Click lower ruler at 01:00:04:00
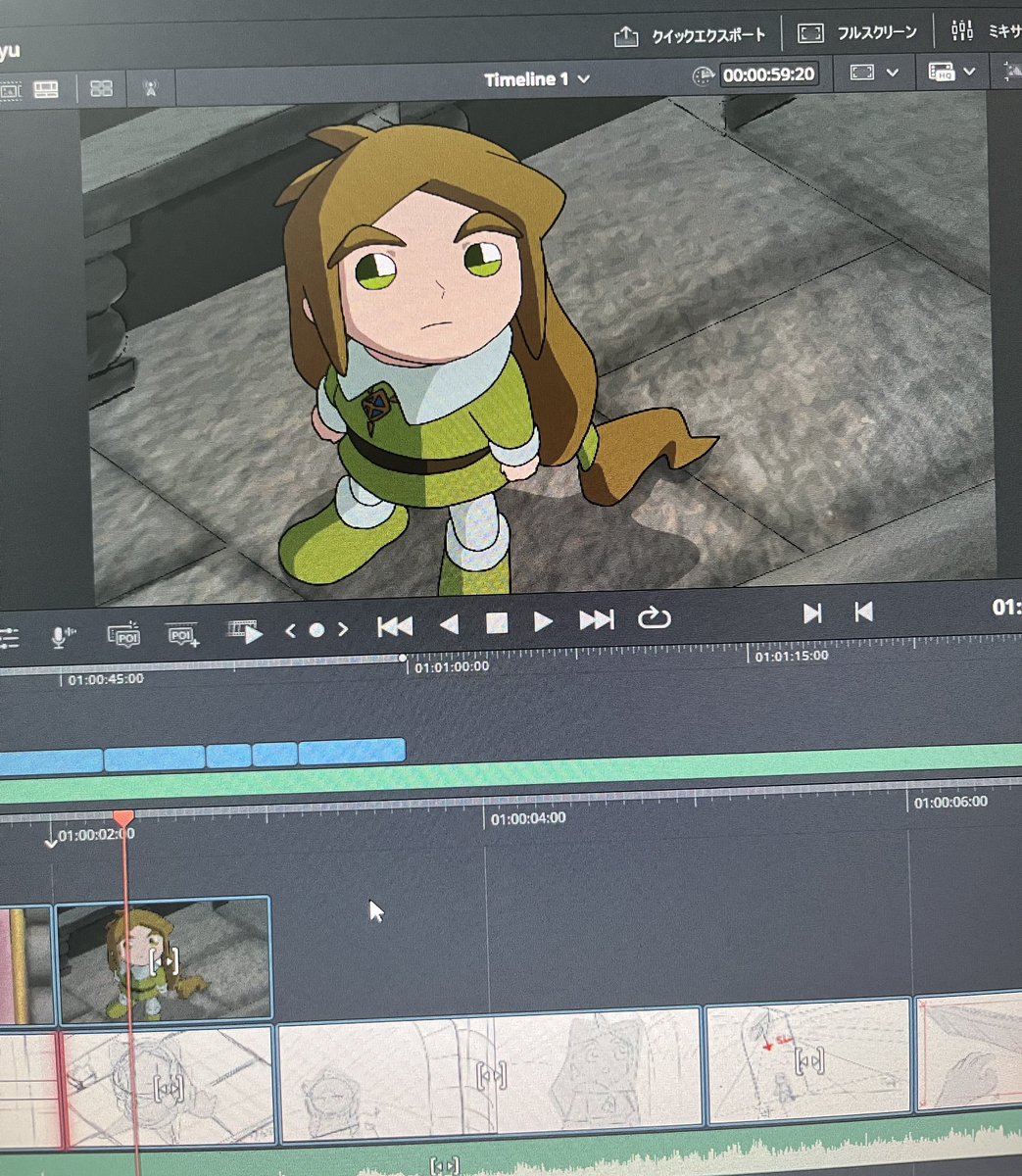The image size is (1022, 1176). tap(528, 818)
